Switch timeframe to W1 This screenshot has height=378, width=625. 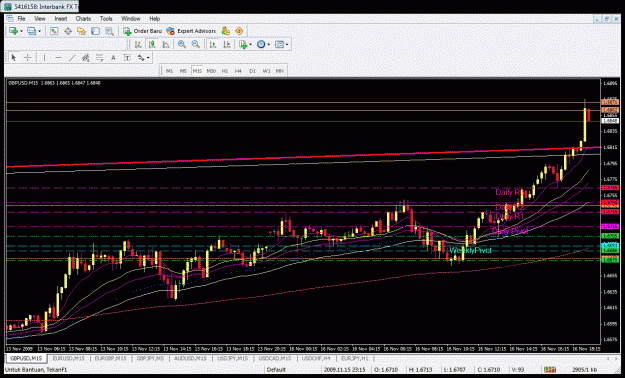click(x=266, y=71)
